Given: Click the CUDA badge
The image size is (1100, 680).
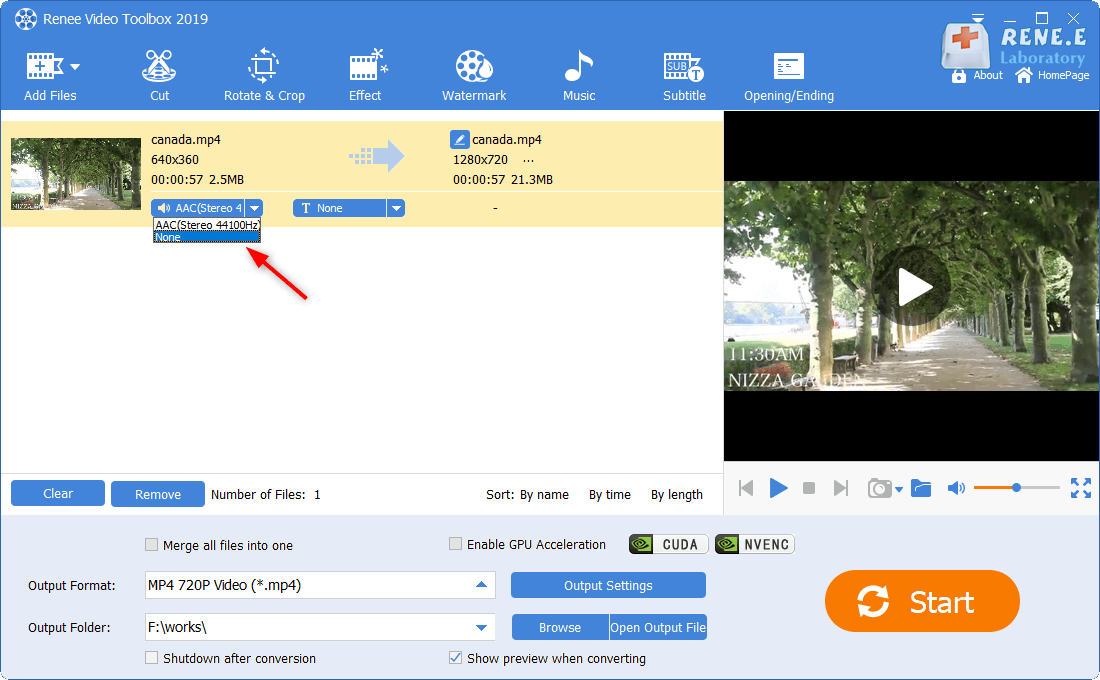Looking at the screenshot, I should coord(669,545).
